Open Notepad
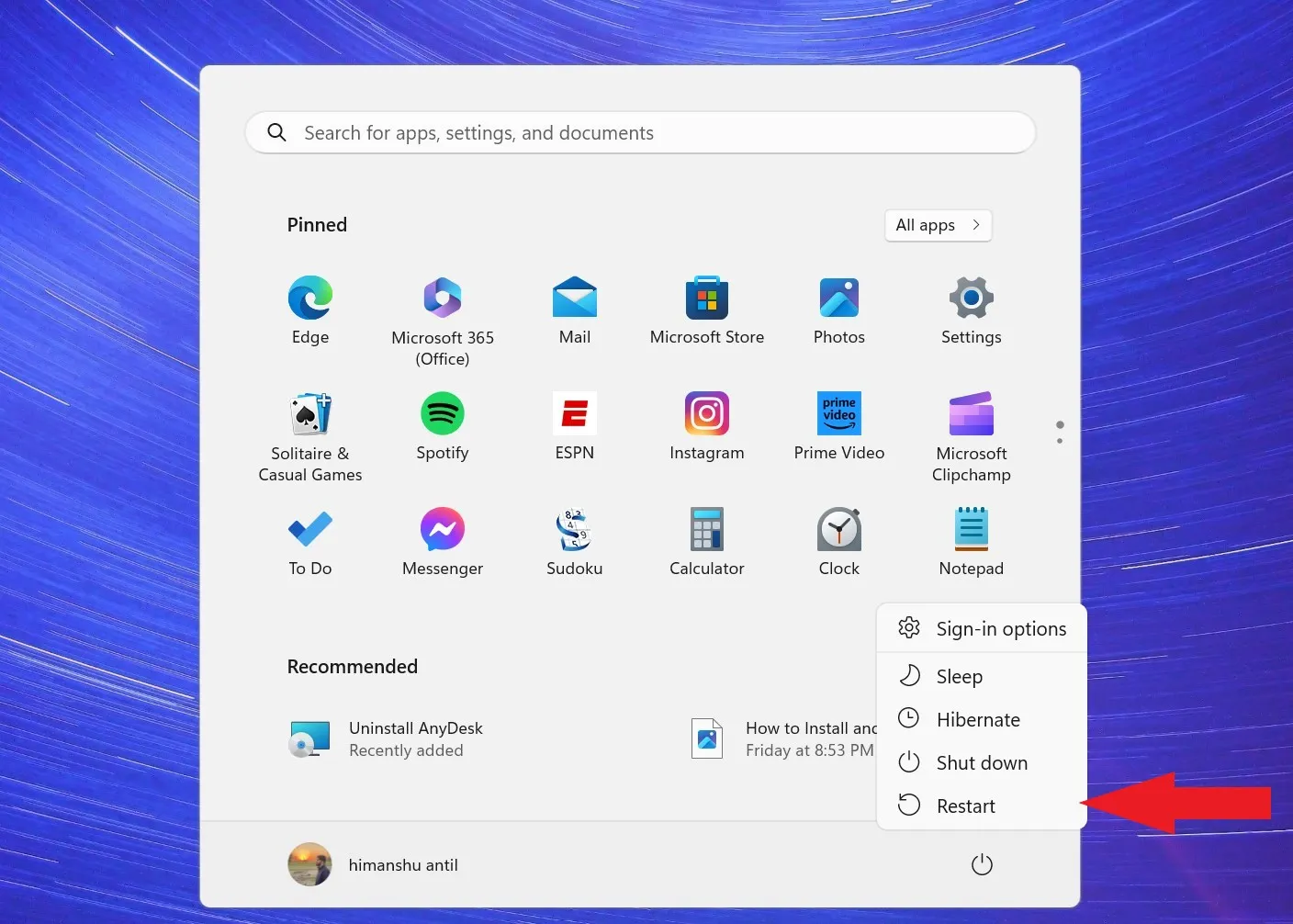The width and height of the screenshot is (1293, 924). coord(971,538)
